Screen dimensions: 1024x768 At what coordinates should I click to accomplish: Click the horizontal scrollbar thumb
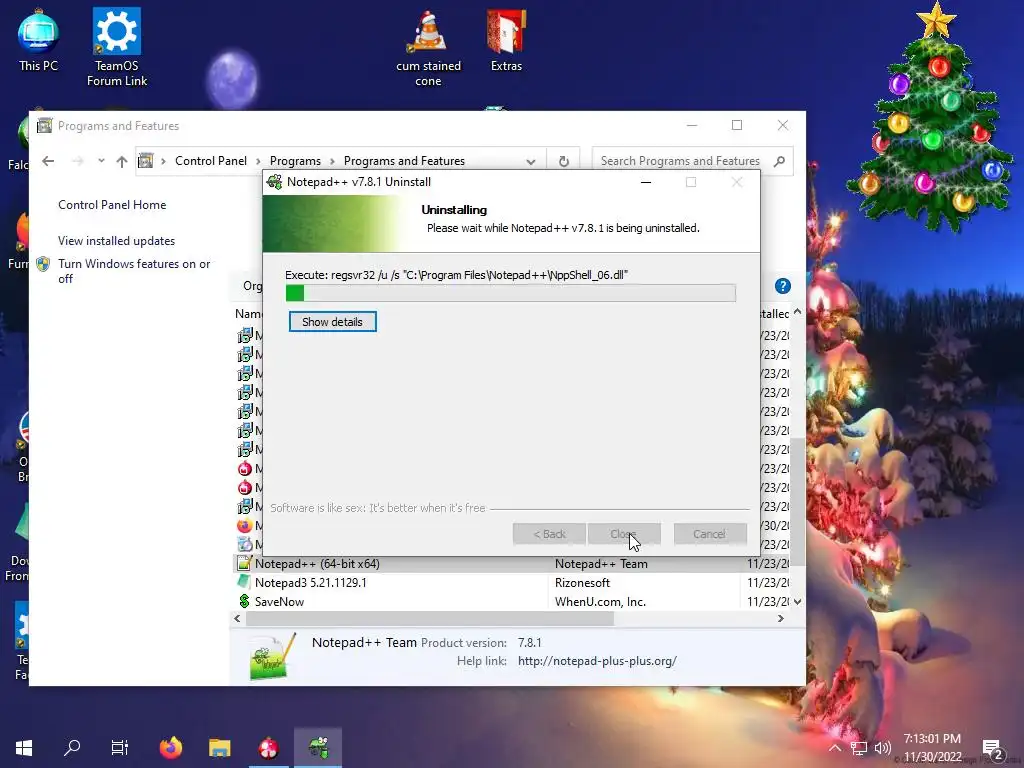tap(429, 618)
